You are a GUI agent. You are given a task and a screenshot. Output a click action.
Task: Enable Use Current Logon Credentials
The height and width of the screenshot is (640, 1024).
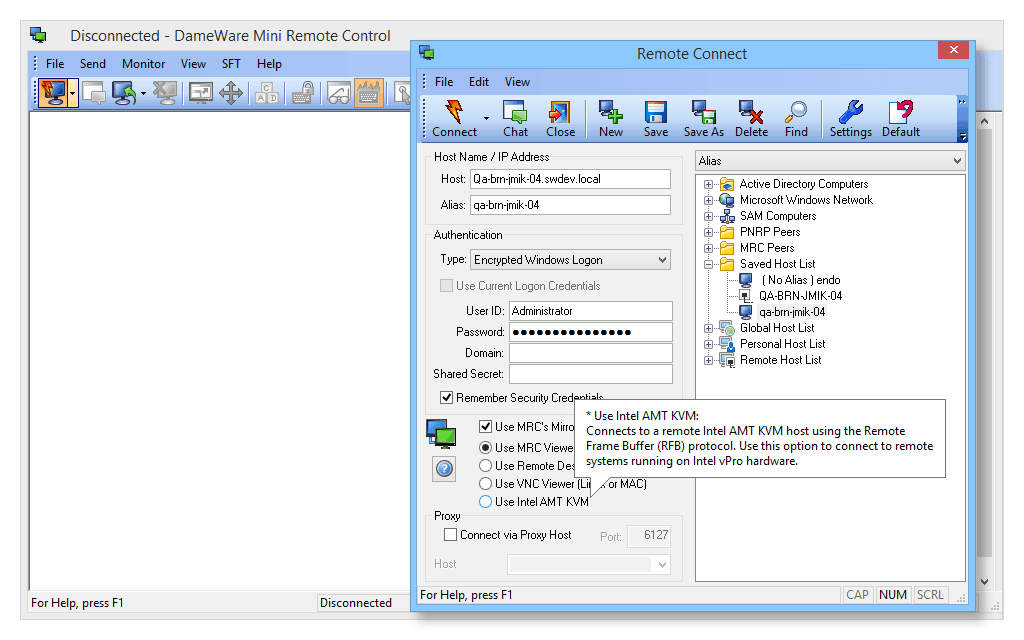pyautogui.click(x=445, y=285)
